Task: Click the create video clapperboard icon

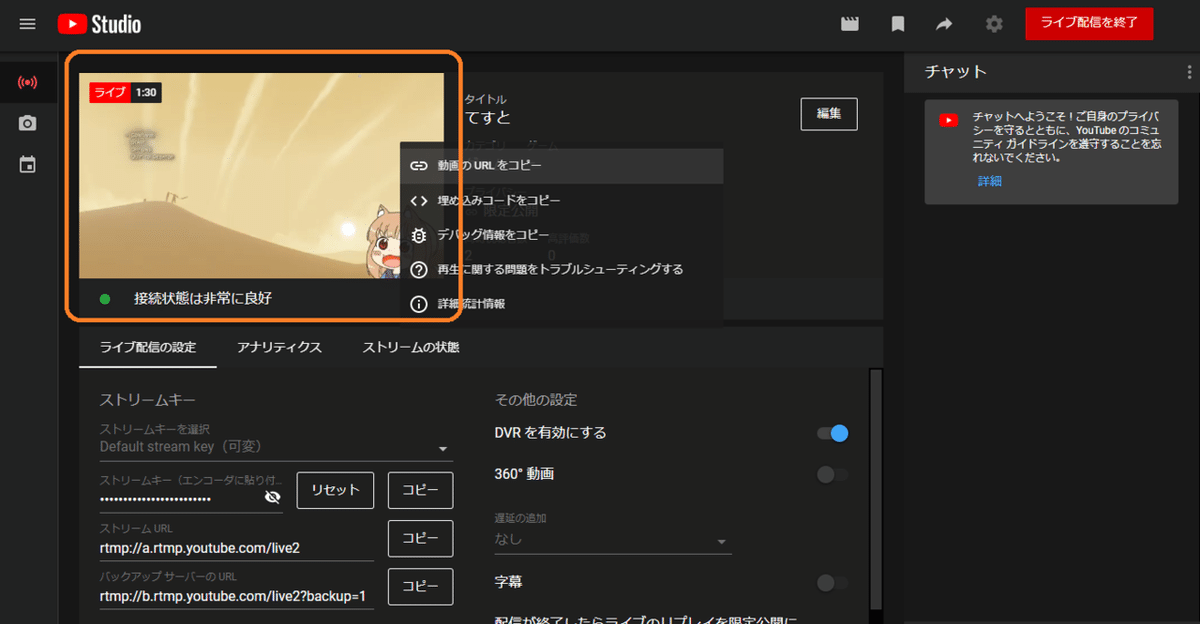Action: click(850, 23)
